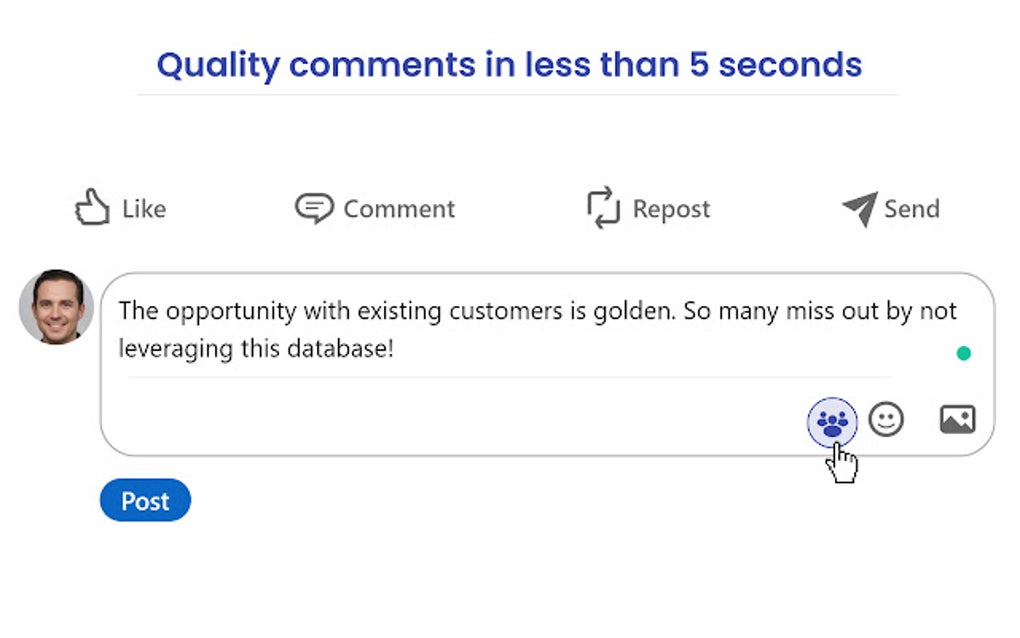Click the speech bubble Comment icon
The image size is (1020, 638).
point(313,208)
